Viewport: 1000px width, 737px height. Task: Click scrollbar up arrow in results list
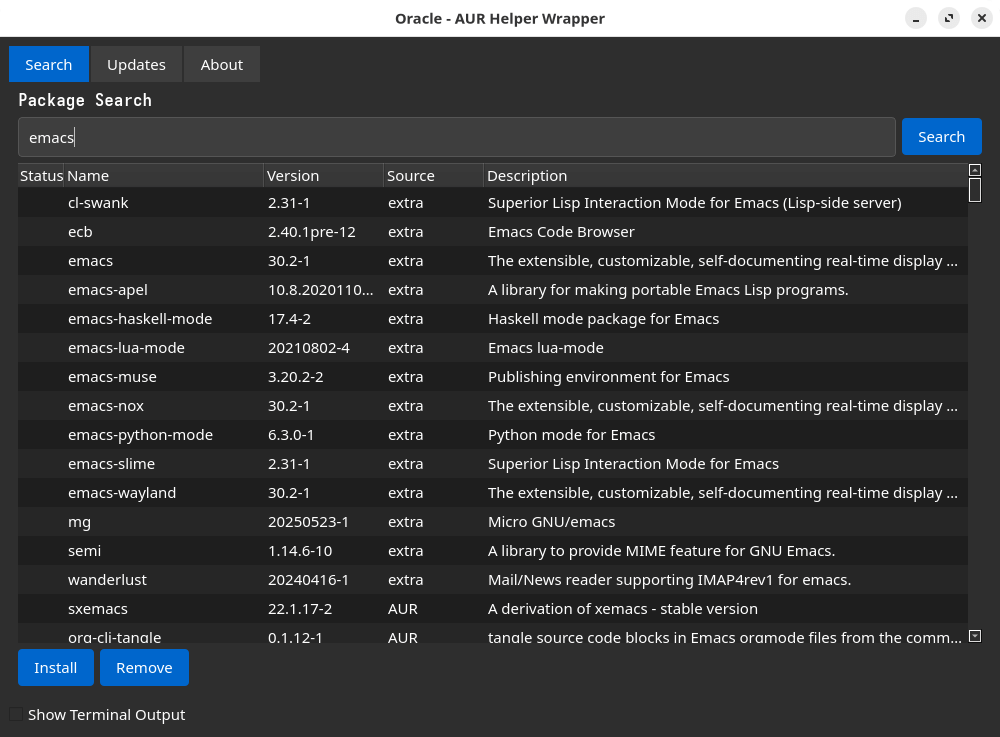(x=975, y=170)
